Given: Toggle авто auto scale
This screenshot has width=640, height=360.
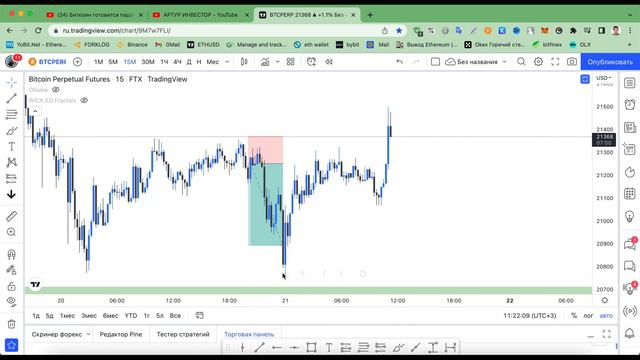Looking at the screenshot, I should 606,316.
